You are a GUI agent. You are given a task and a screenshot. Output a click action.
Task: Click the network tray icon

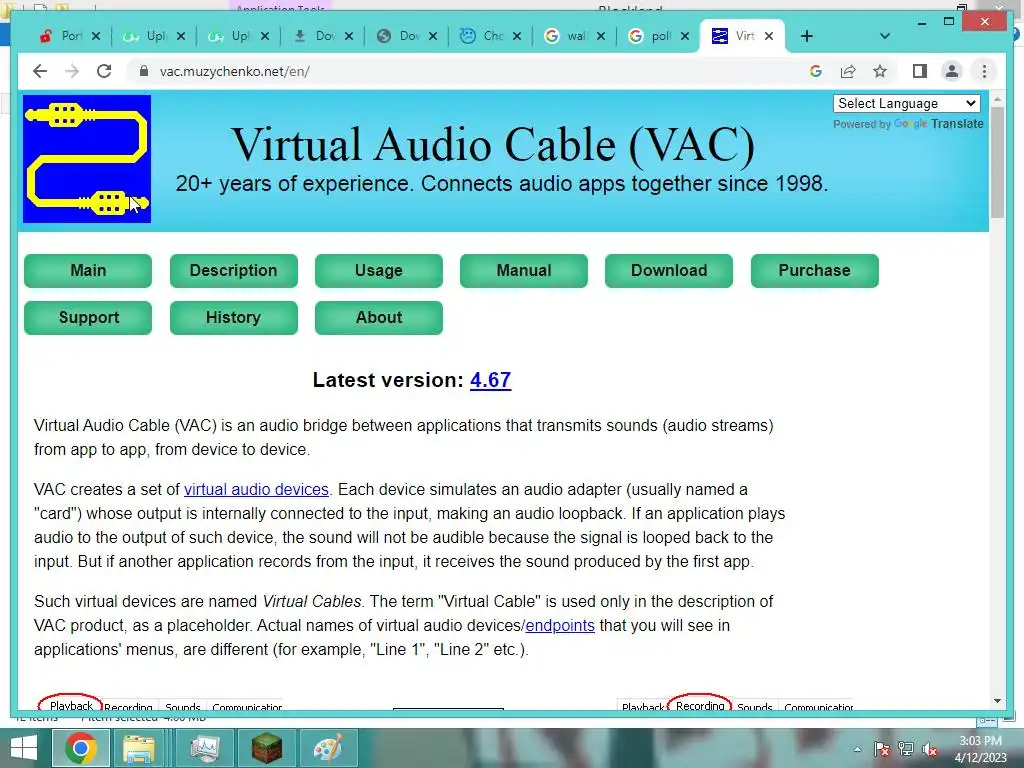click(x=906, y=749)
